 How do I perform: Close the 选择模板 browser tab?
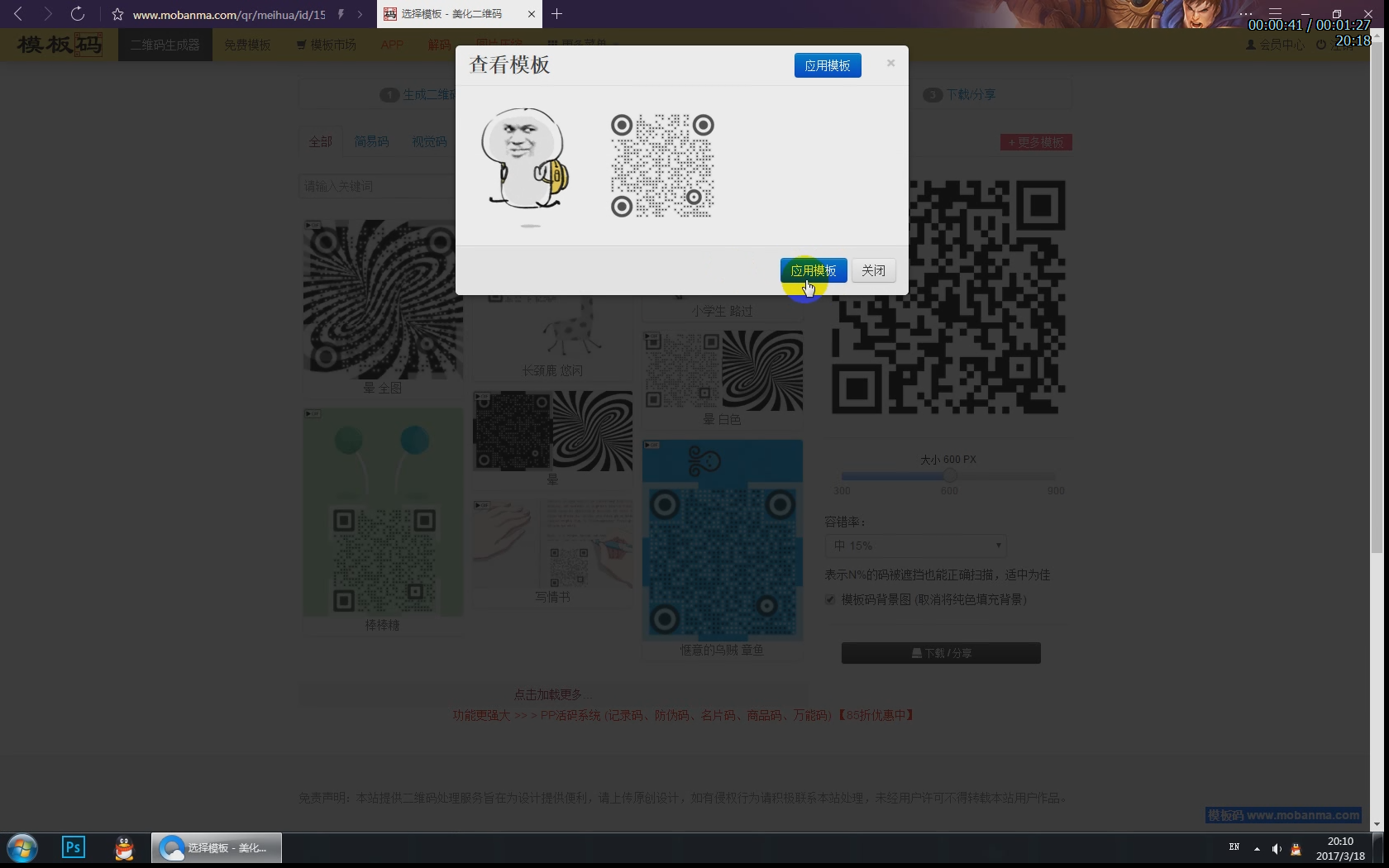click(531, 14)
